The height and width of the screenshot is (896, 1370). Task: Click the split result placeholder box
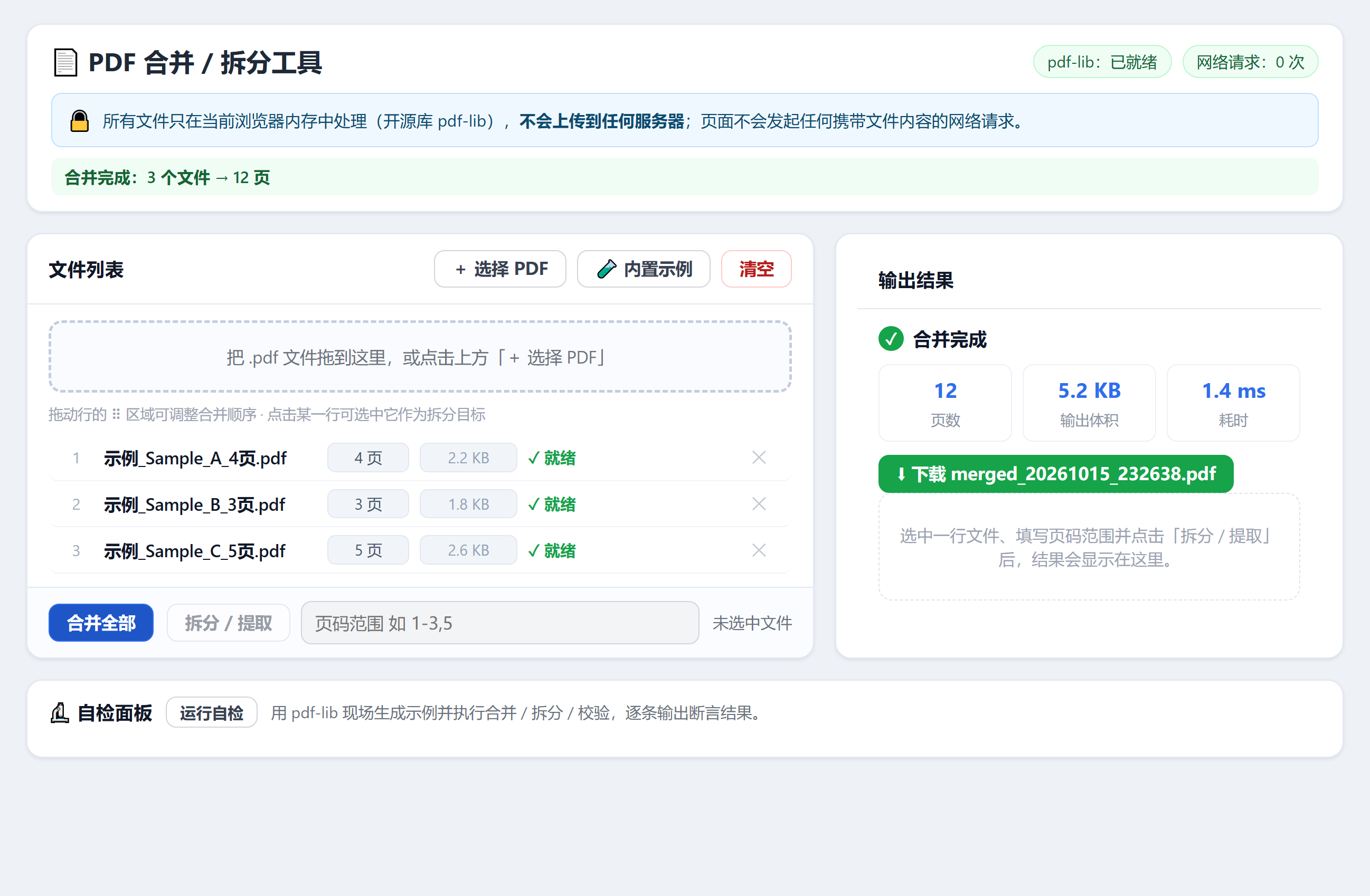1089,547
